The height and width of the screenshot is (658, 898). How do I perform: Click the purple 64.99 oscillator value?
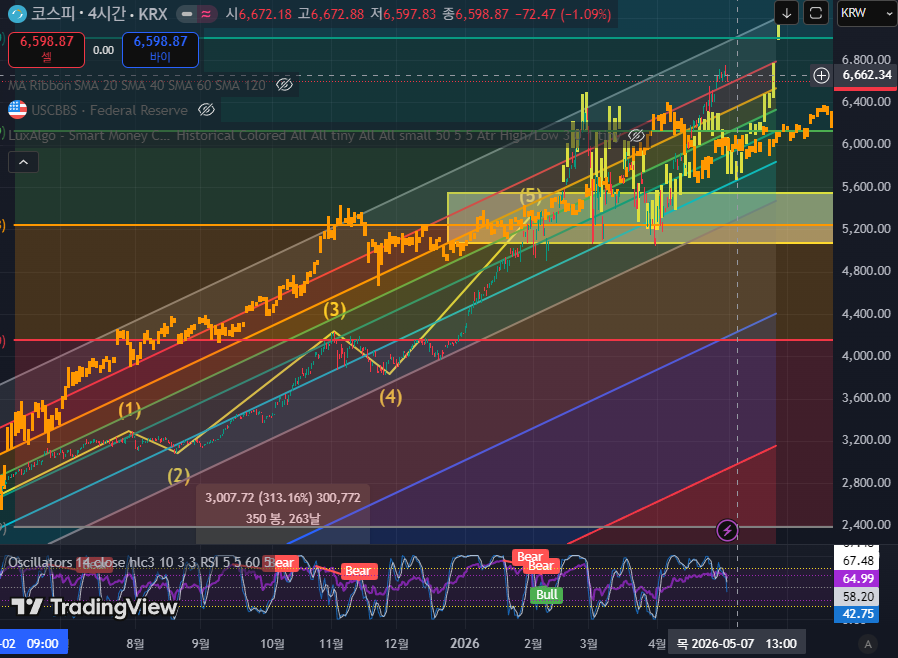[x=858, y=578]
